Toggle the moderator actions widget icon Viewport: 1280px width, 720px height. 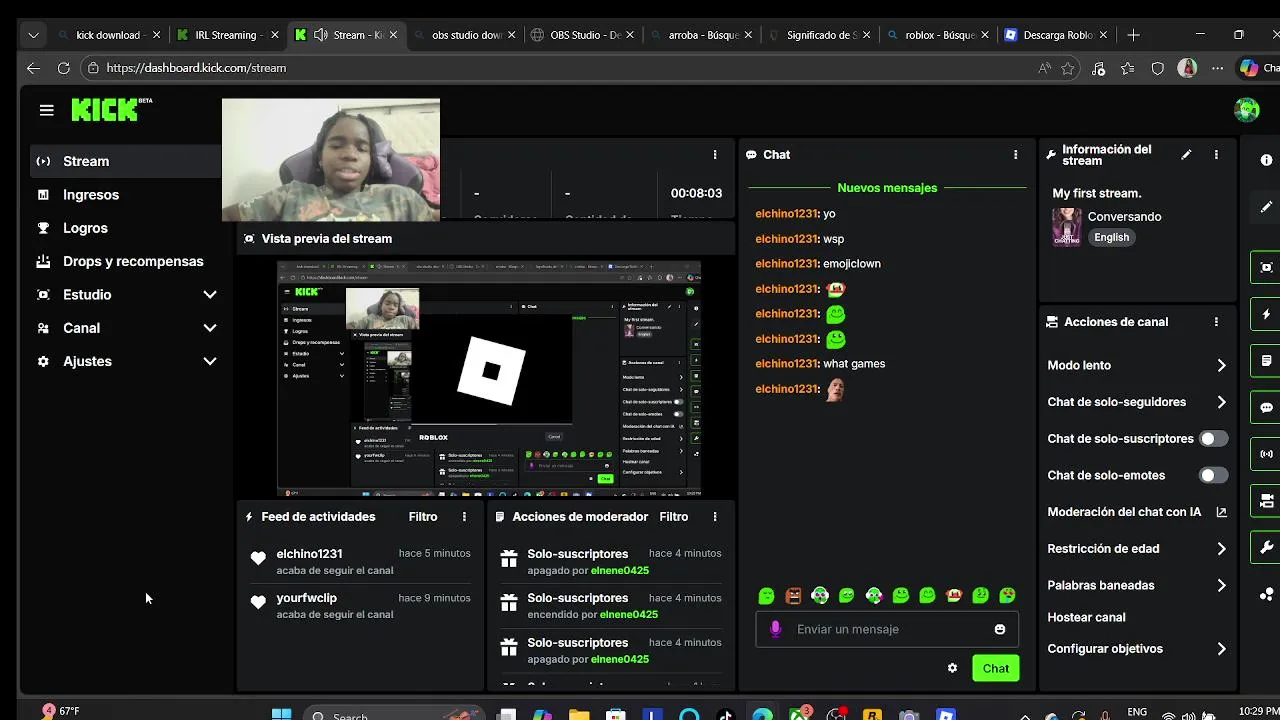1266,361
